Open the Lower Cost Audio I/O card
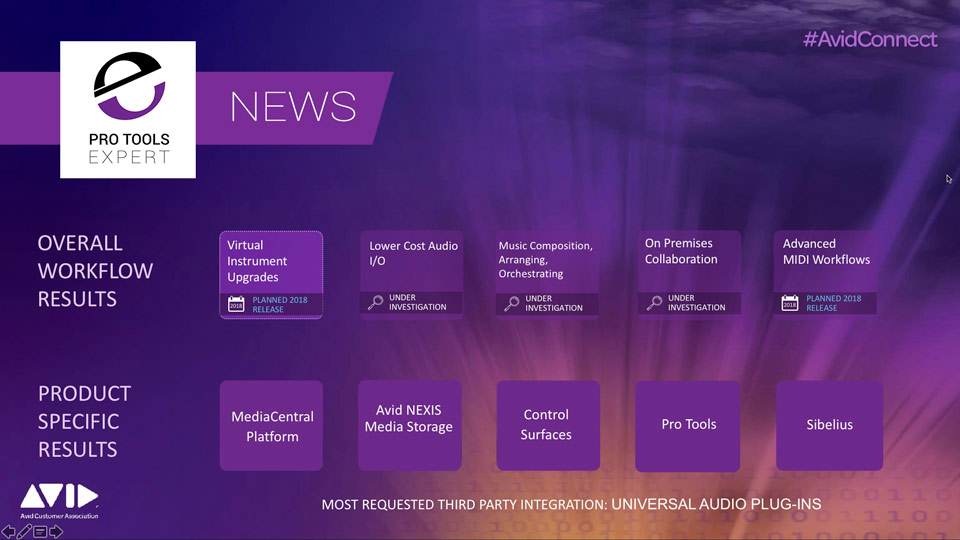 click(x=411, y=274)
